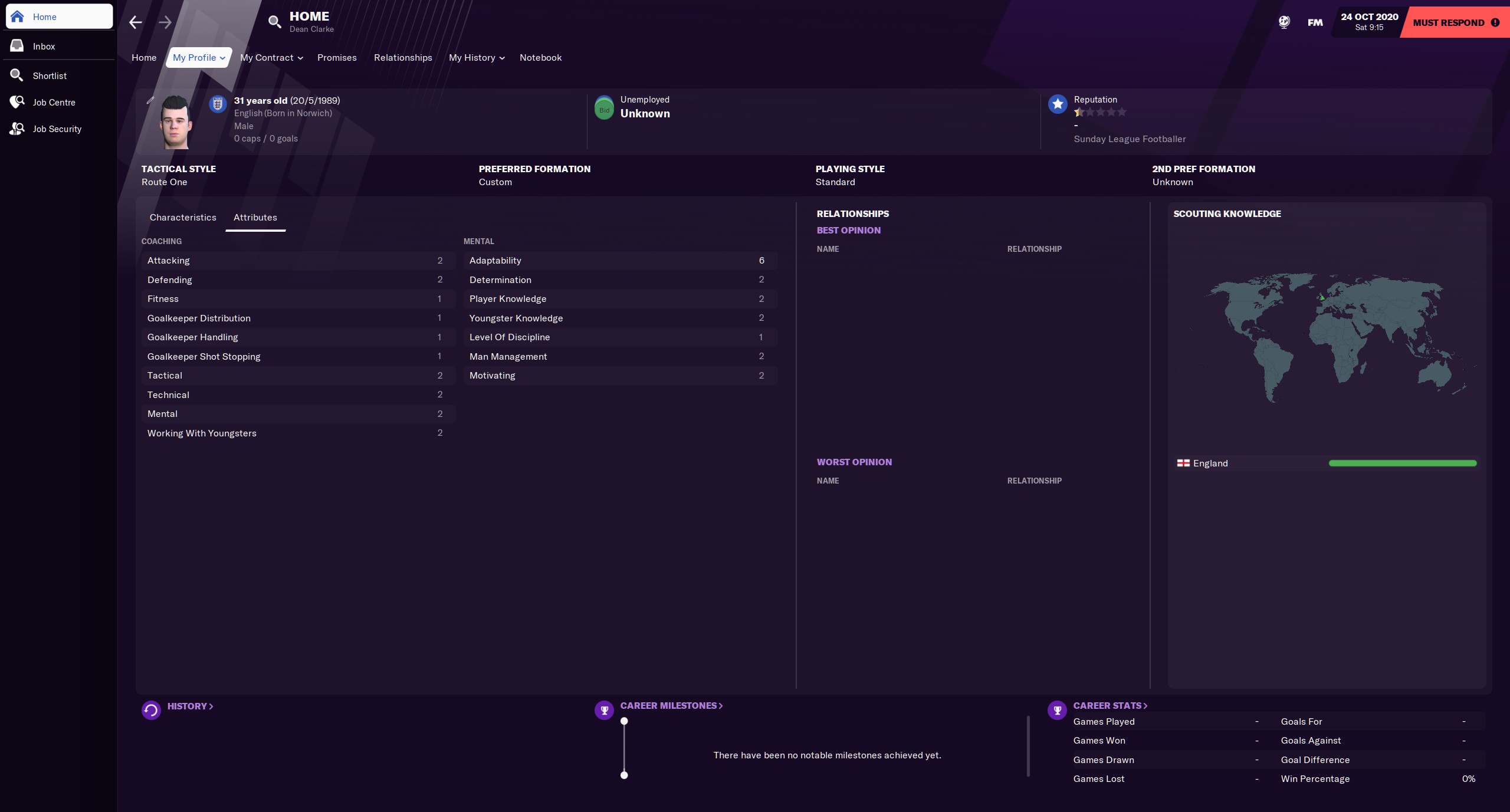
Task: Open the Career Milestones link
Action: point(671,706)
